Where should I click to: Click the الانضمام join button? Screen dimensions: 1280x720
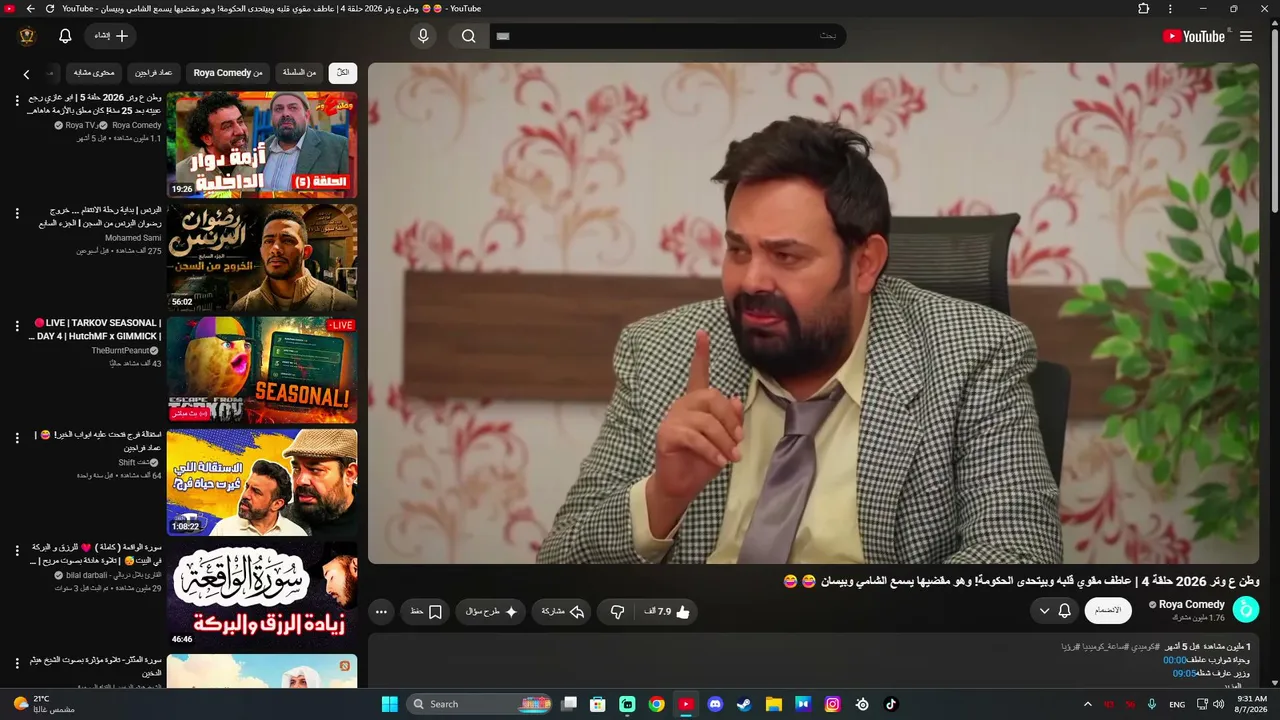coord(1108,611)
